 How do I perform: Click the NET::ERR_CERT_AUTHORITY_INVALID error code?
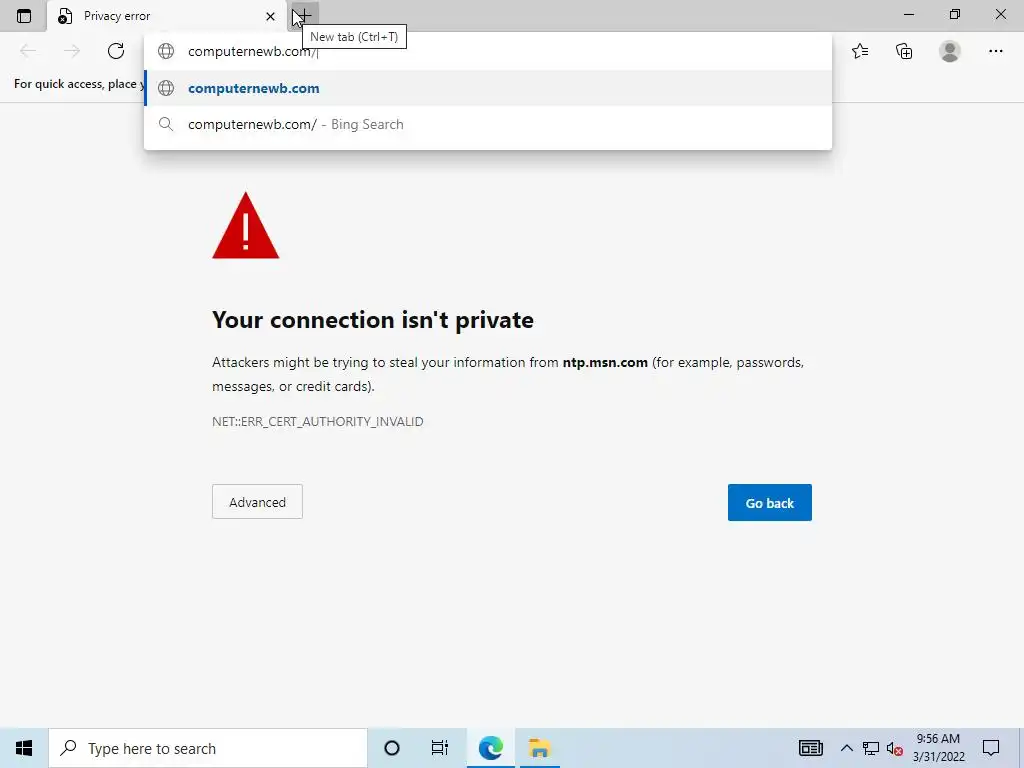click(x=317, y=421)
